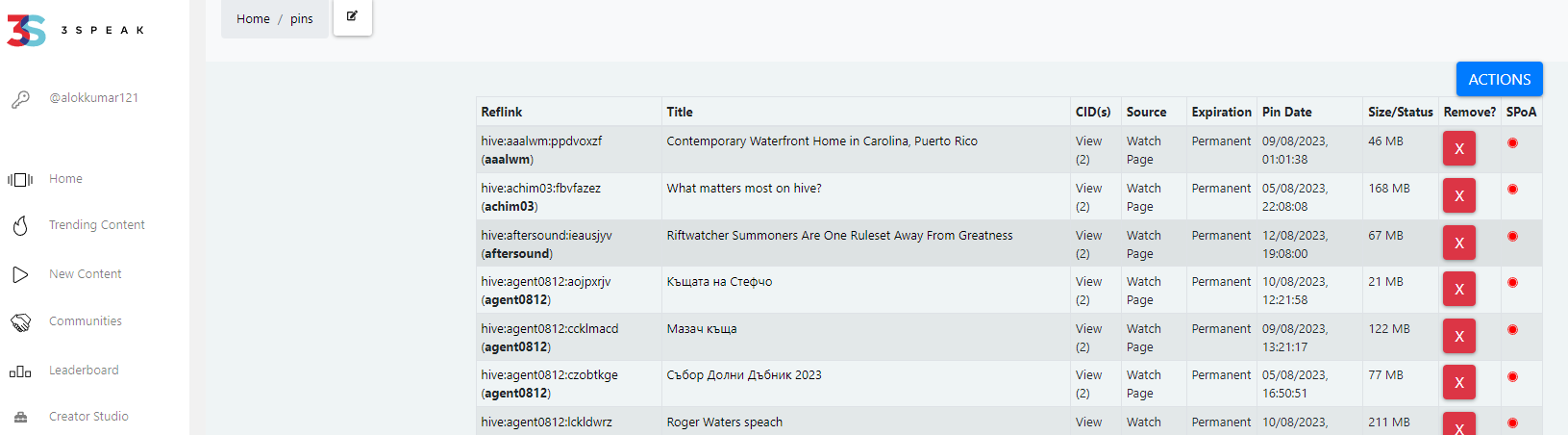1568x435 pixels.
Task: Remove pin for hive:aaalwm:ppdvoxzf
Action: pos(1458,149)
